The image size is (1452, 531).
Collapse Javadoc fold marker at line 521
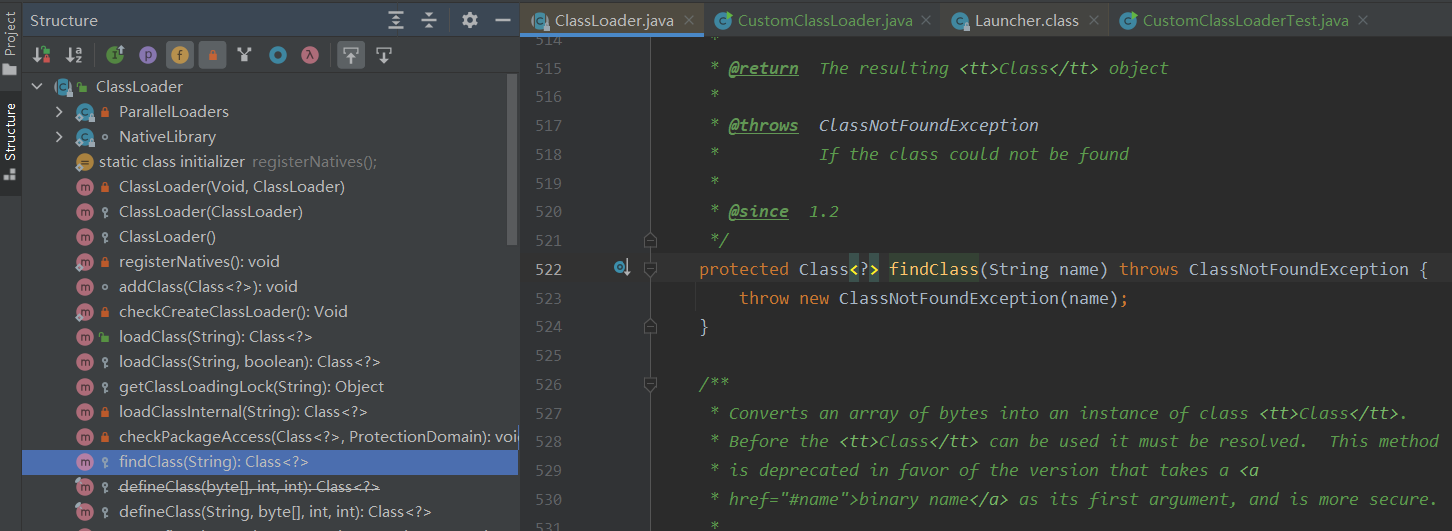coord(651,240)
